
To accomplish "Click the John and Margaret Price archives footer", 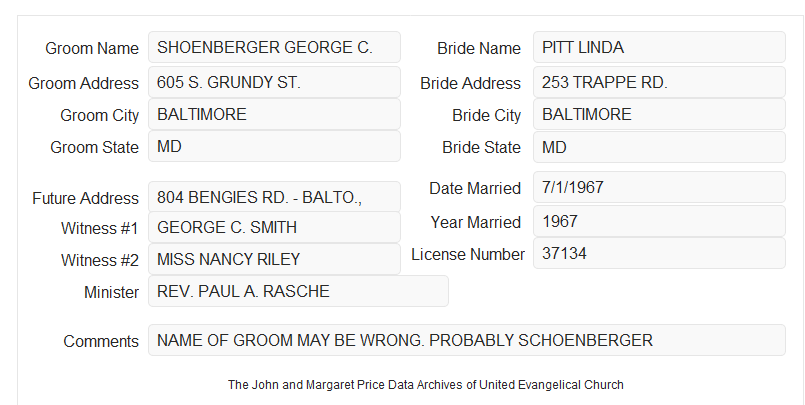I will pos(426,384).
